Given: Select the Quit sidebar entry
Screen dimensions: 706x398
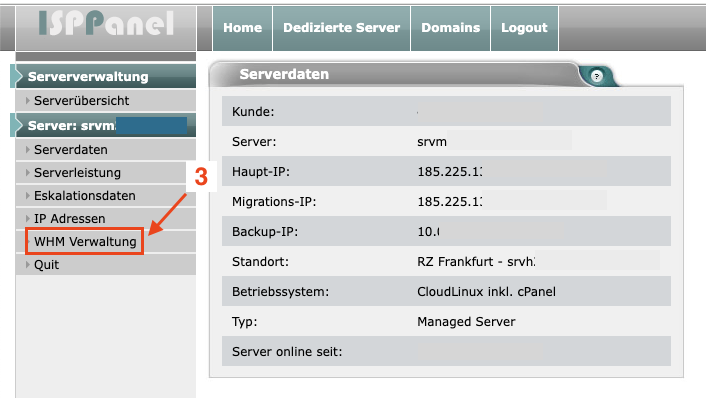Looking at the screenshot, I should pyautogui.click(x=46, y=264).
